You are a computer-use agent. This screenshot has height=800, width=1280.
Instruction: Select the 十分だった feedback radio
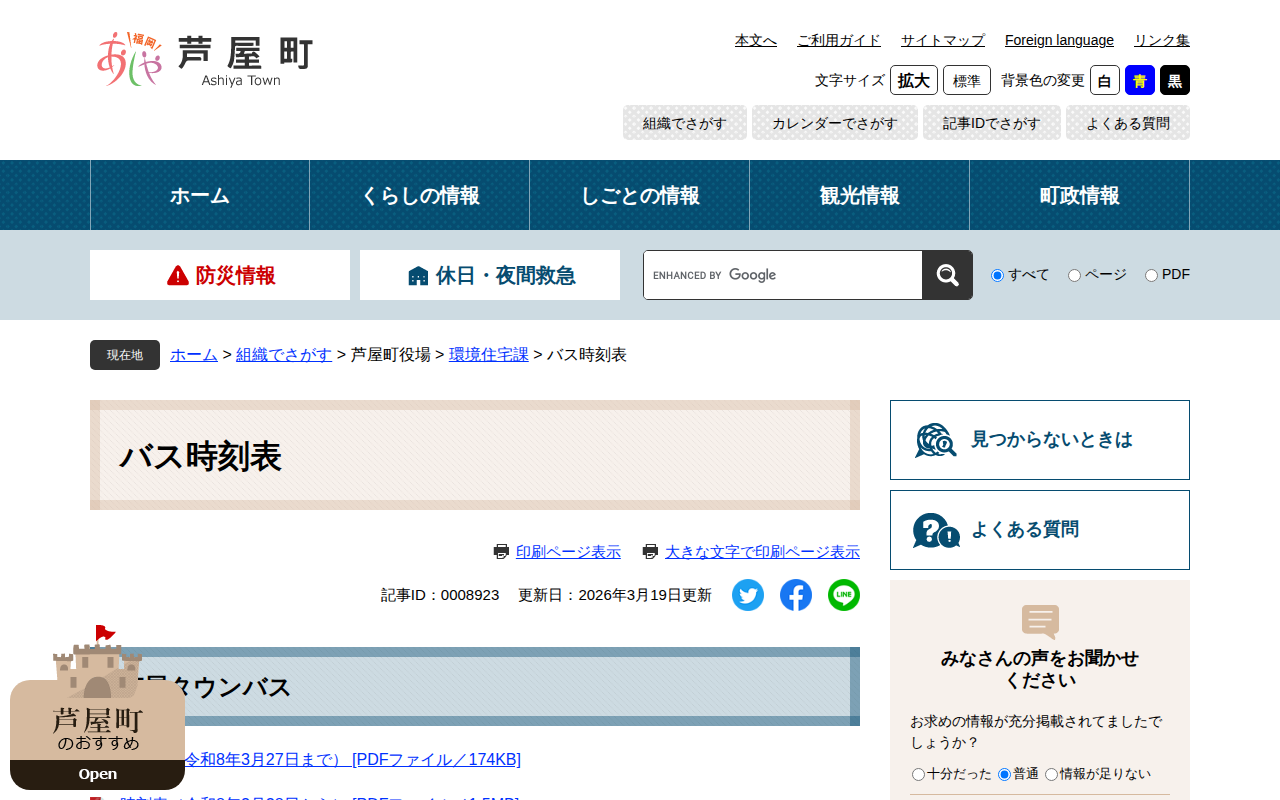[x=918, y=774]
